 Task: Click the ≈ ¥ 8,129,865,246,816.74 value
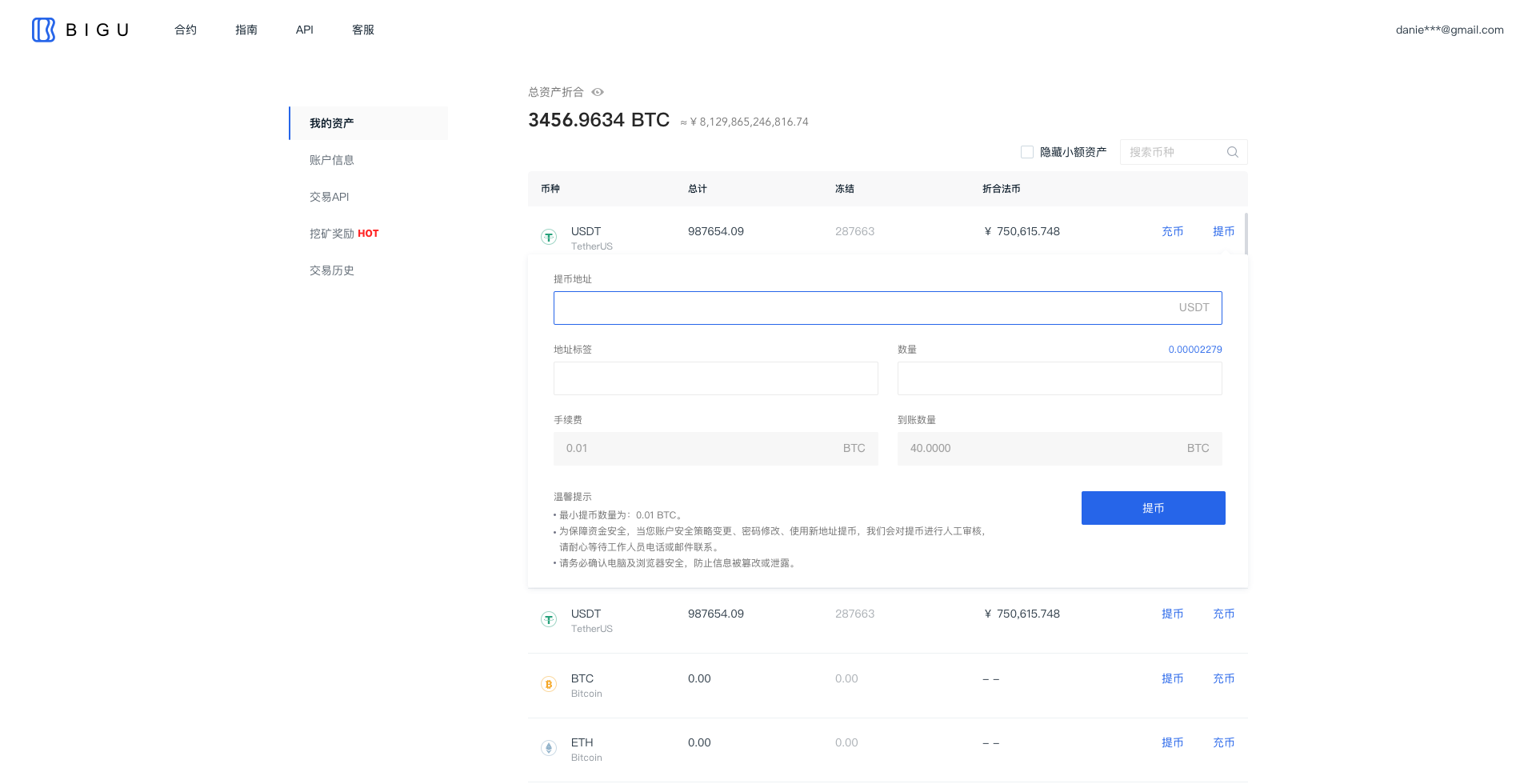[x=744, y=122]
